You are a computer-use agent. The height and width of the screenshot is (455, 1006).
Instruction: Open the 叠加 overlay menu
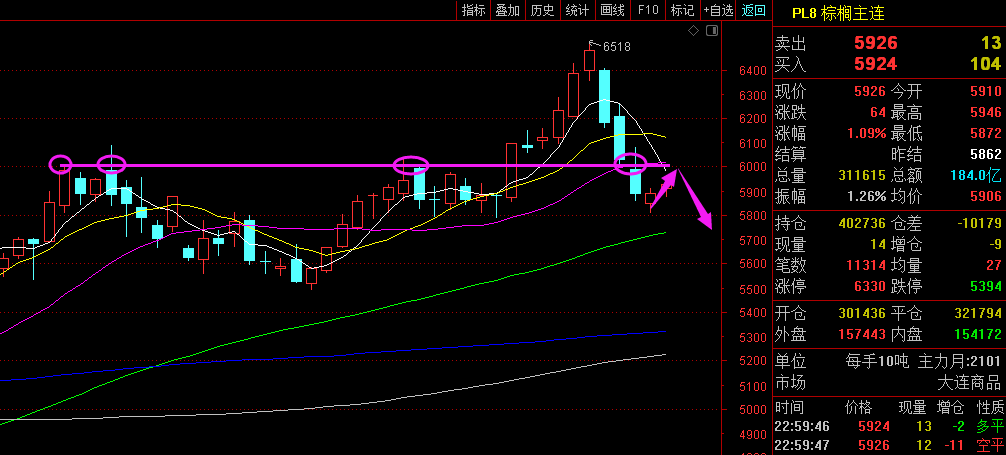tap(507, 10)
